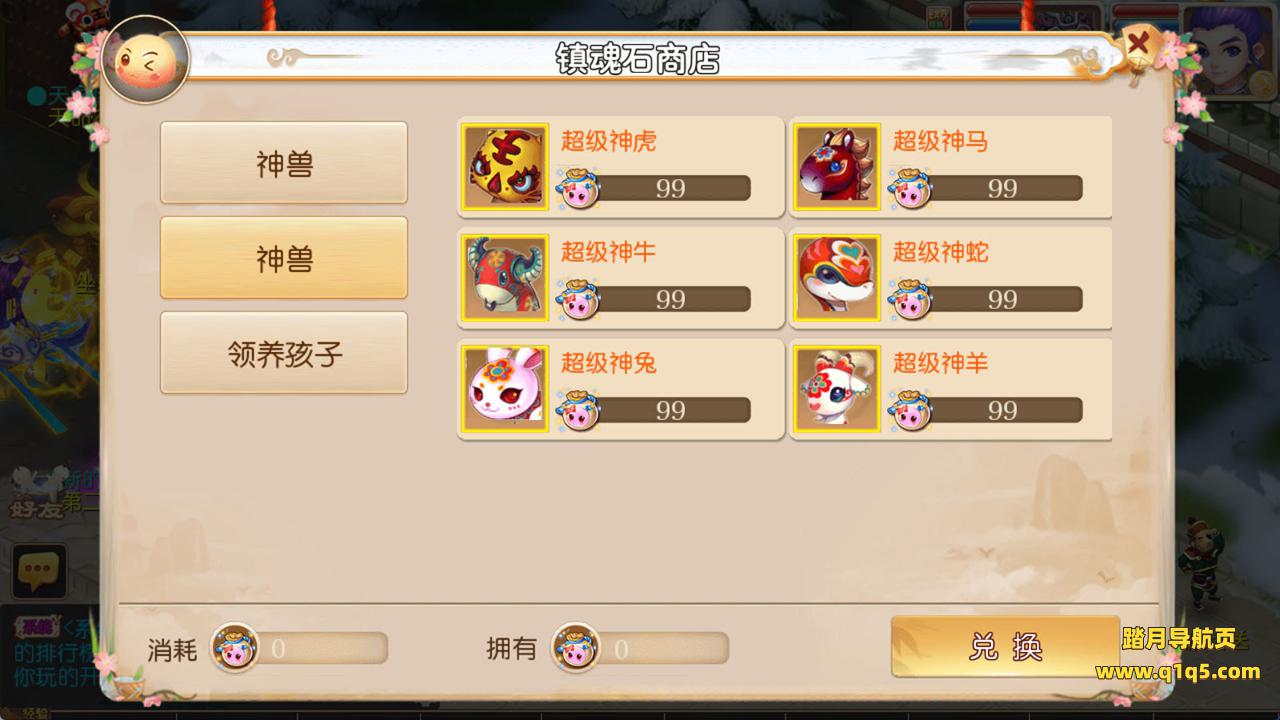Click the 超级神羊 name label

940,363
